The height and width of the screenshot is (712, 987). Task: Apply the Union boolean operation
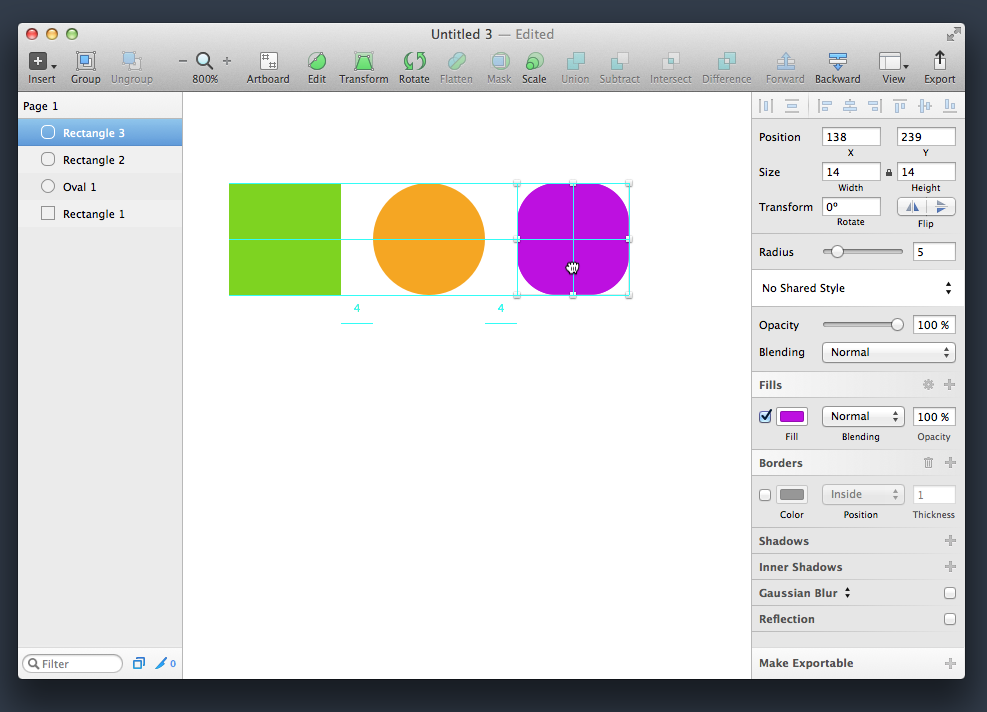pos(574,63)
